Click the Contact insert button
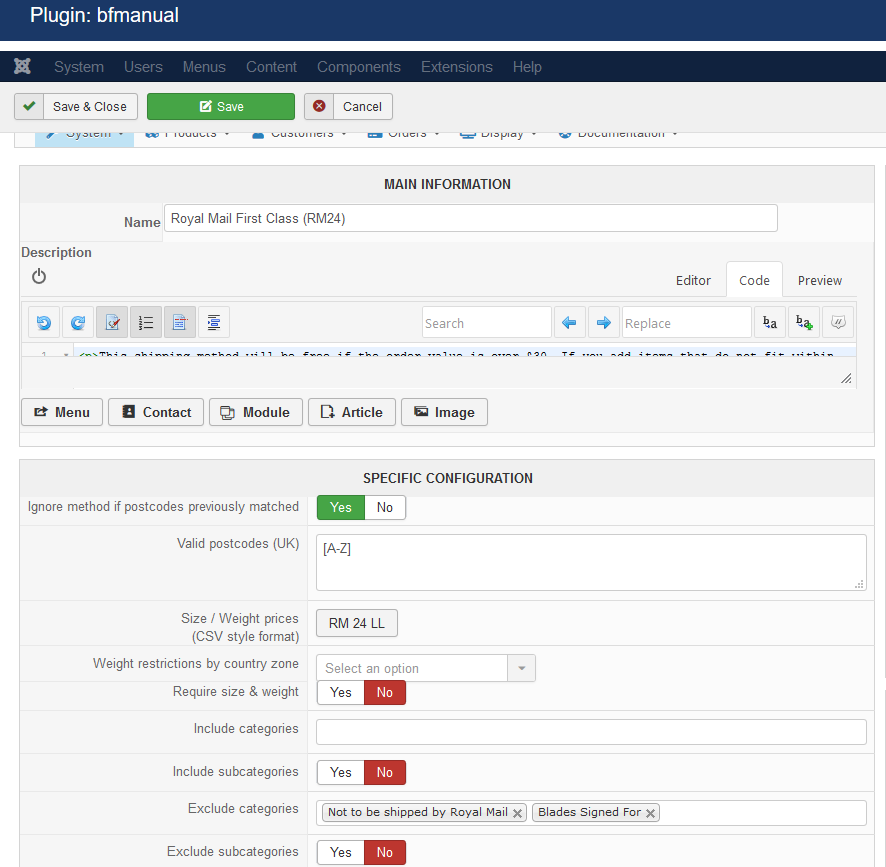The image size is (886, 867). point(156,412)
